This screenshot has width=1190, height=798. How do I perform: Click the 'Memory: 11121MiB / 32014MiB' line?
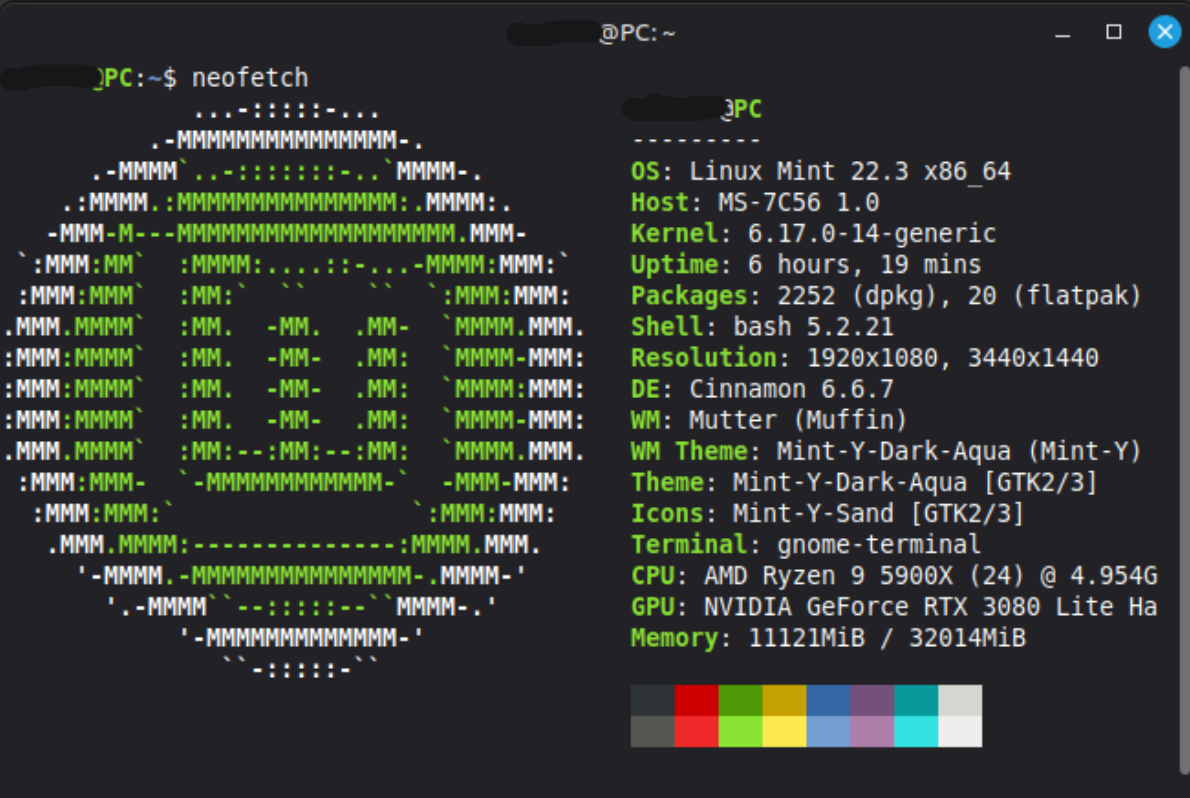(828, 639)
